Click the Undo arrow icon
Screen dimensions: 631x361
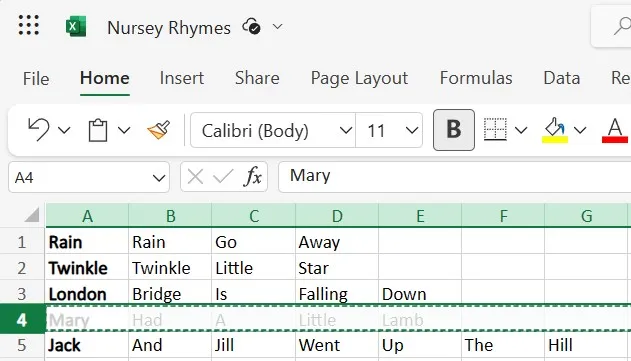pos(39,130)
